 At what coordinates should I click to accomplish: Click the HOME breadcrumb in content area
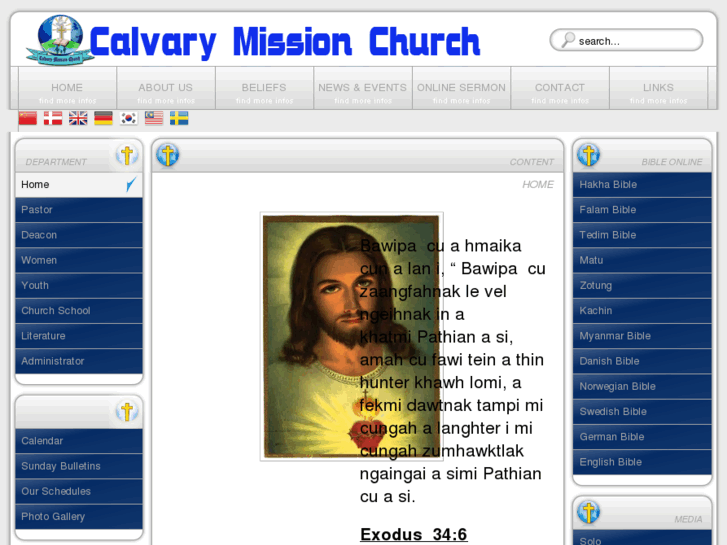pos(538,185)
